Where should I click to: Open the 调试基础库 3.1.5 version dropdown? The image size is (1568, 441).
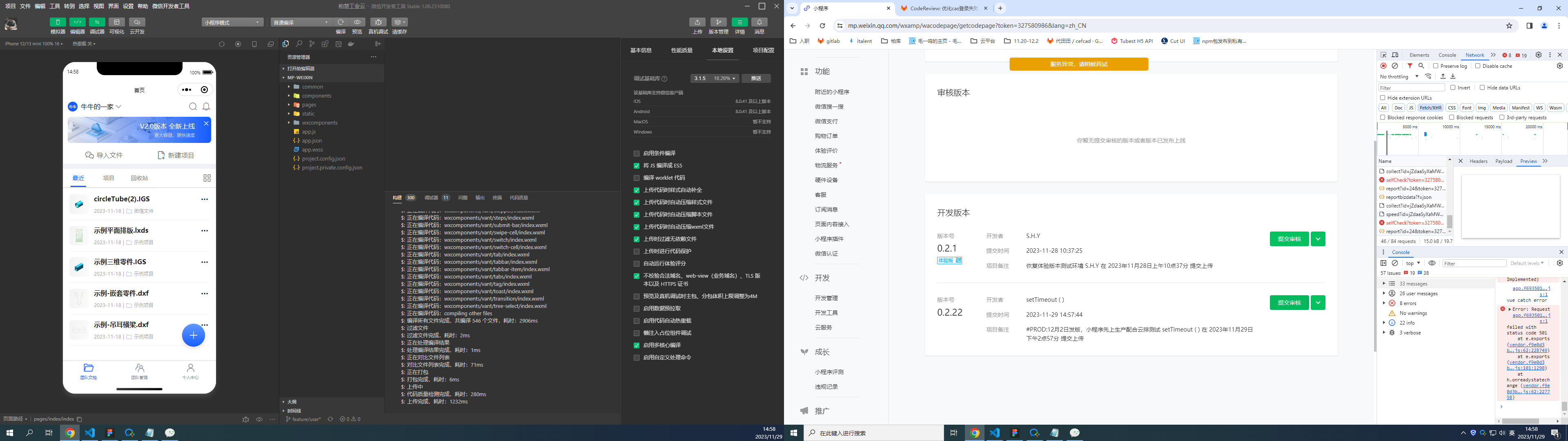715,78
